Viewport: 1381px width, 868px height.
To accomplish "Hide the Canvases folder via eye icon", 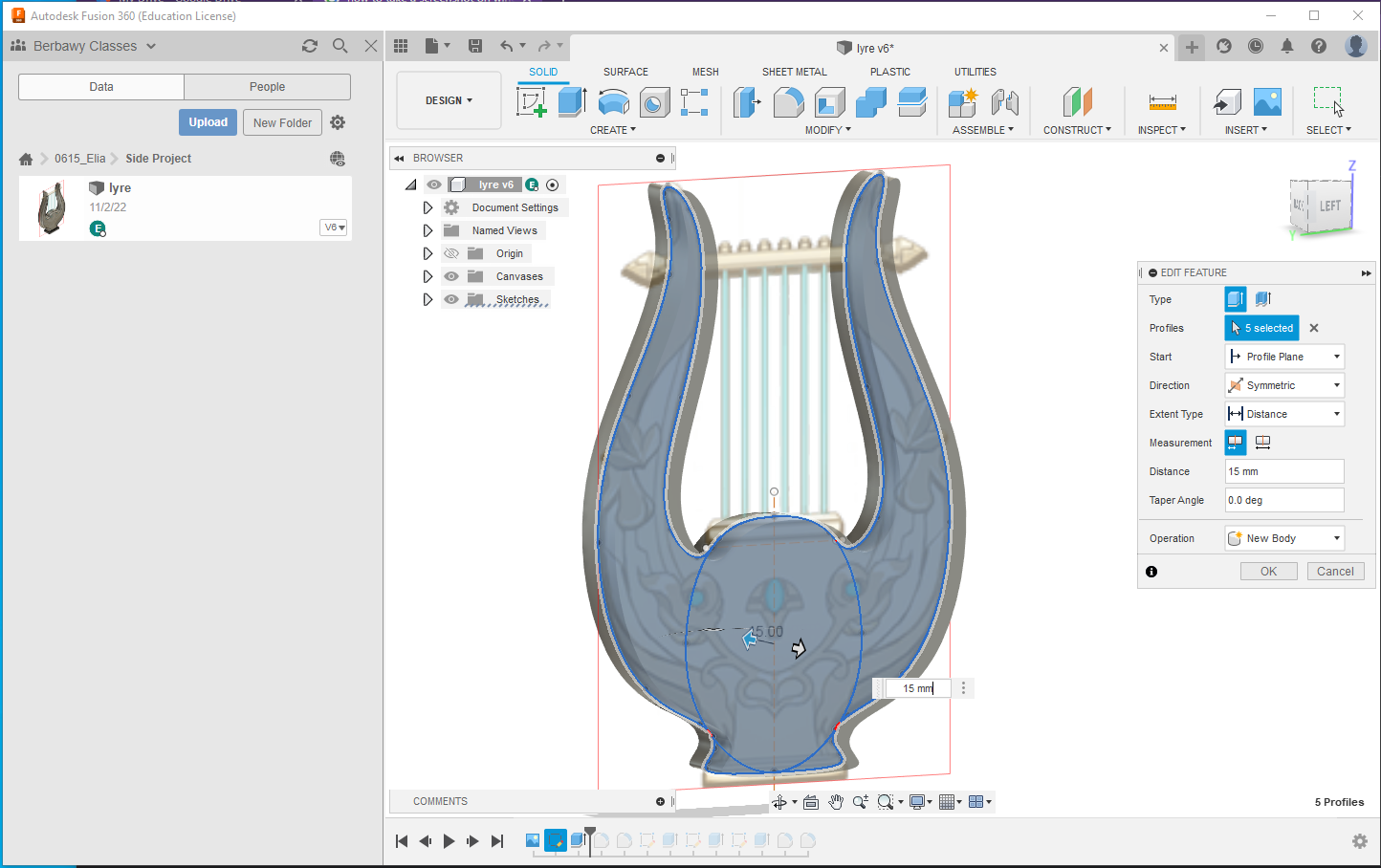I will tap(451, 276).
